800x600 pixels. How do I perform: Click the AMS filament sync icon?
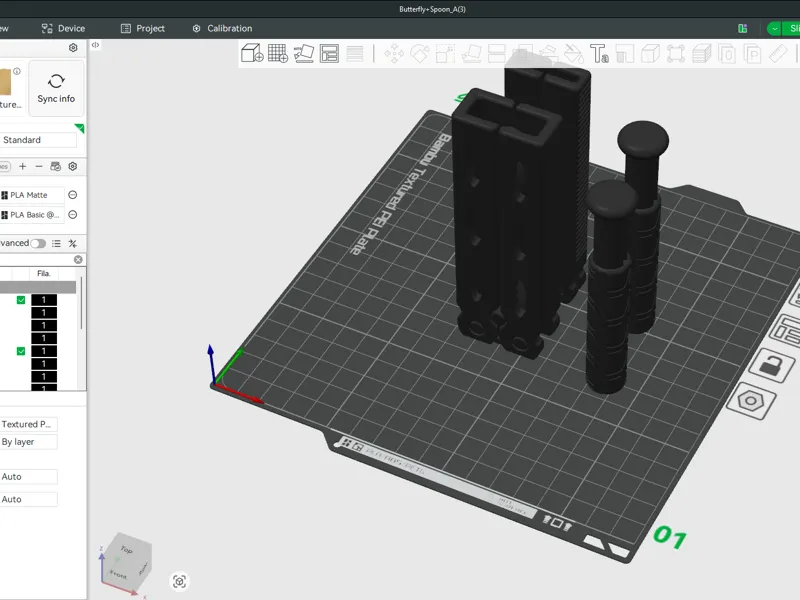coord(56,166)
